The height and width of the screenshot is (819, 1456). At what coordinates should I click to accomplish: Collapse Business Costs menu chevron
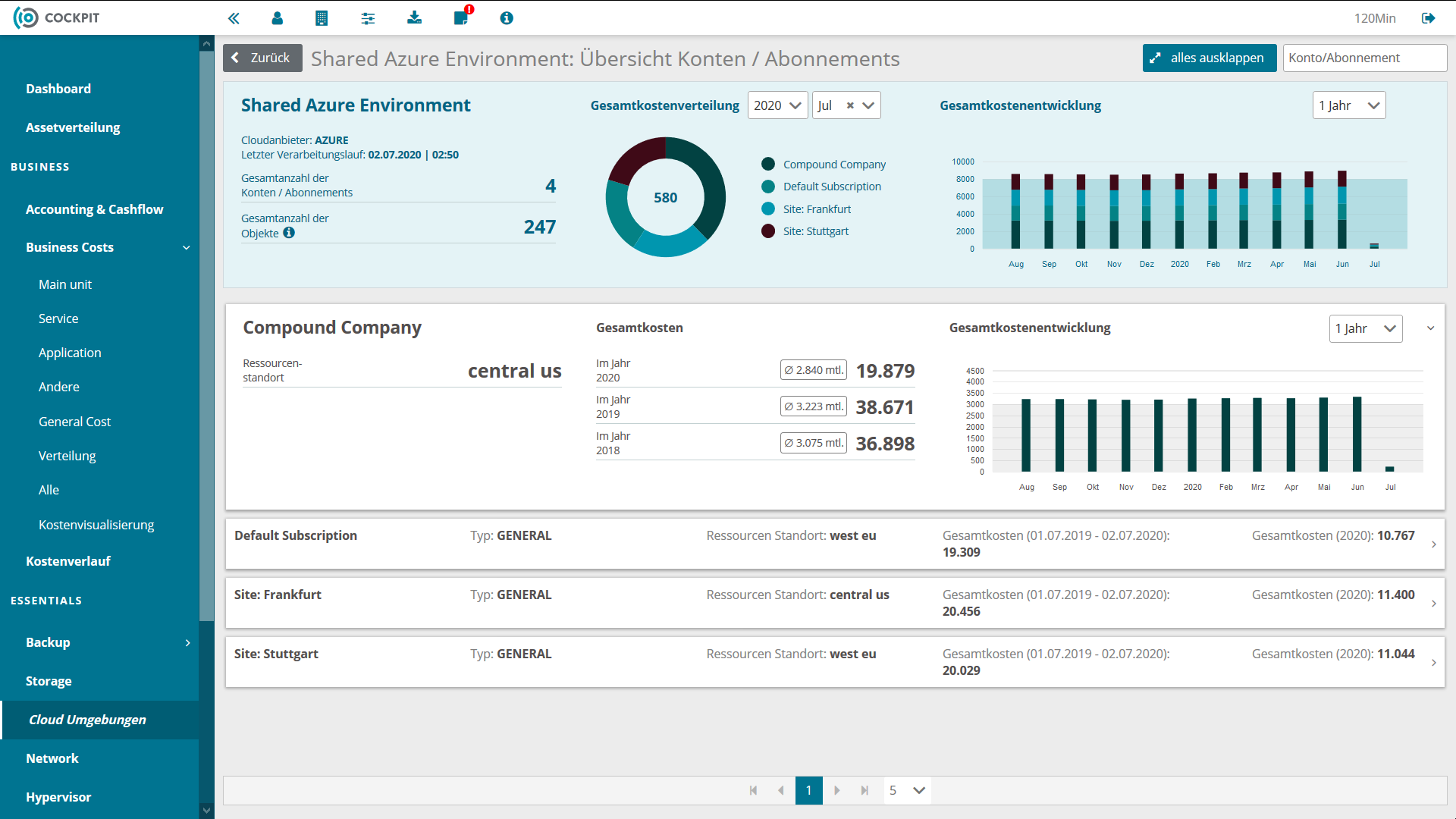[187, 247]
